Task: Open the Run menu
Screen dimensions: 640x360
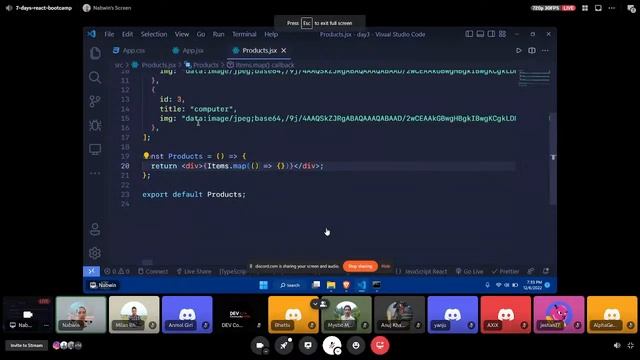Action: [218, 34]
